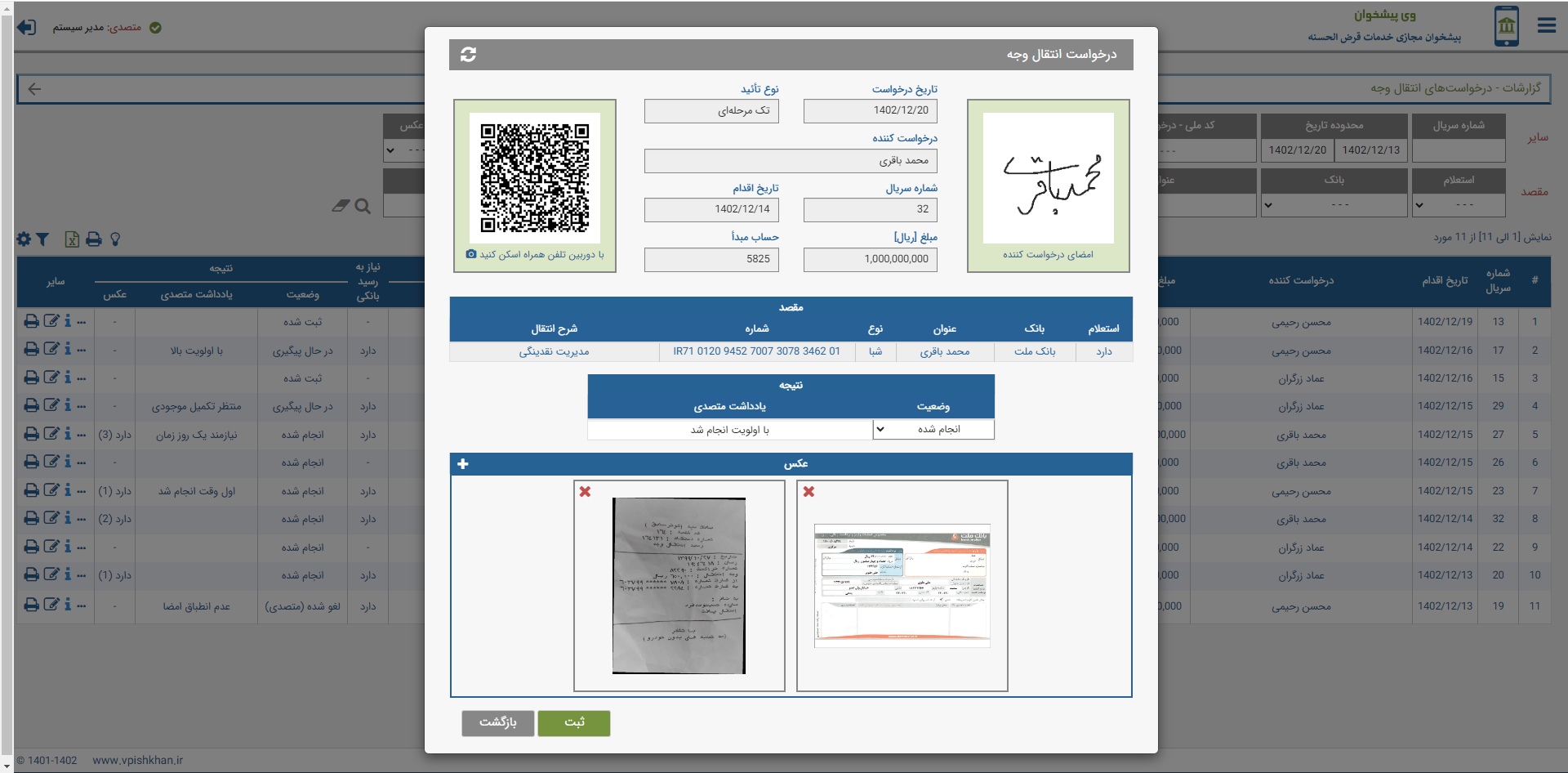1568x773 pixels.
Task: Click the شماره سریال filter input
Action: pyautogui.click(x=1459, y=150)
